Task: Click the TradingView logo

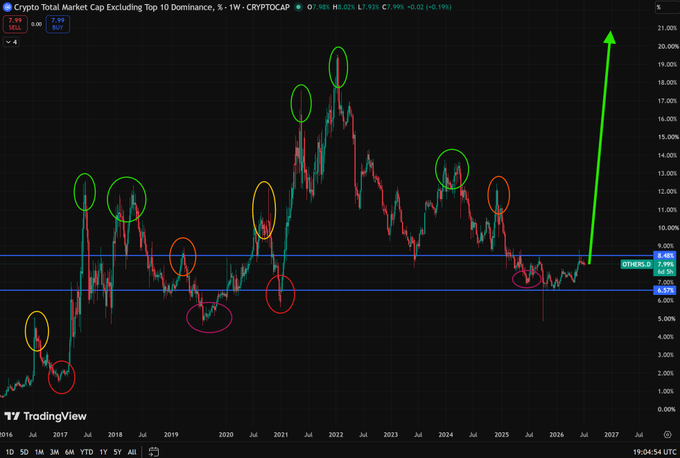Action: tap(46, 416)
